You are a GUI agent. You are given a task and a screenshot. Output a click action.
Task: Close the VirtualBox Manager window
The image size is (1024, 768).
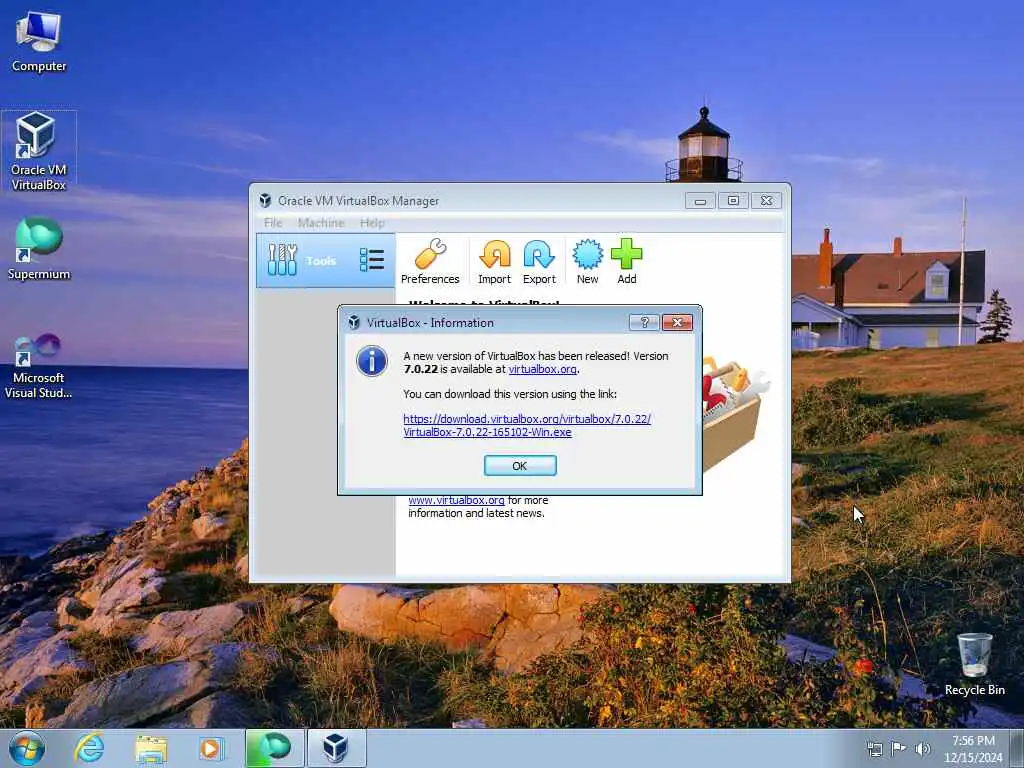coord(766,200)
